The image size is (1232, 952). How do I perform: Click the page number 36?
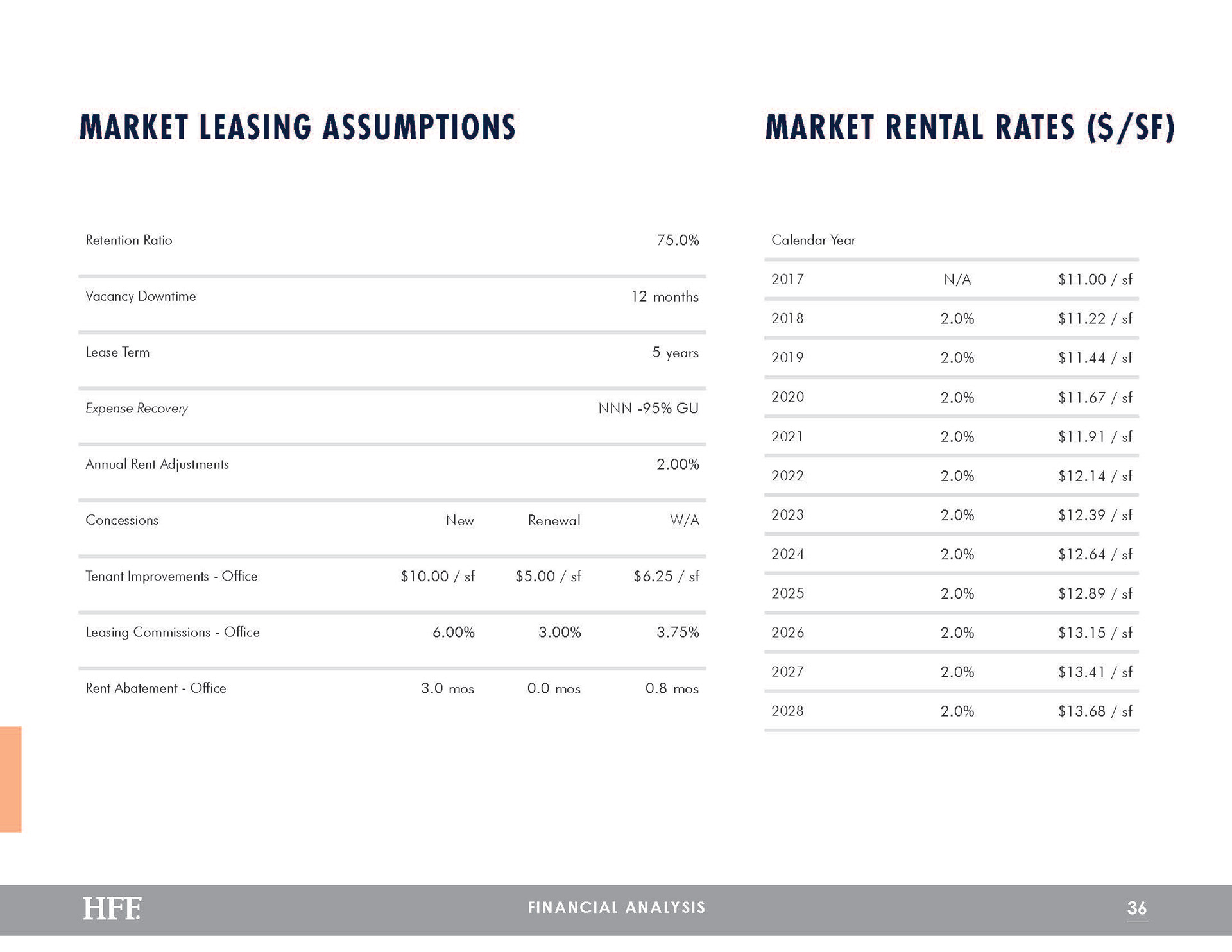(1136, 908)
